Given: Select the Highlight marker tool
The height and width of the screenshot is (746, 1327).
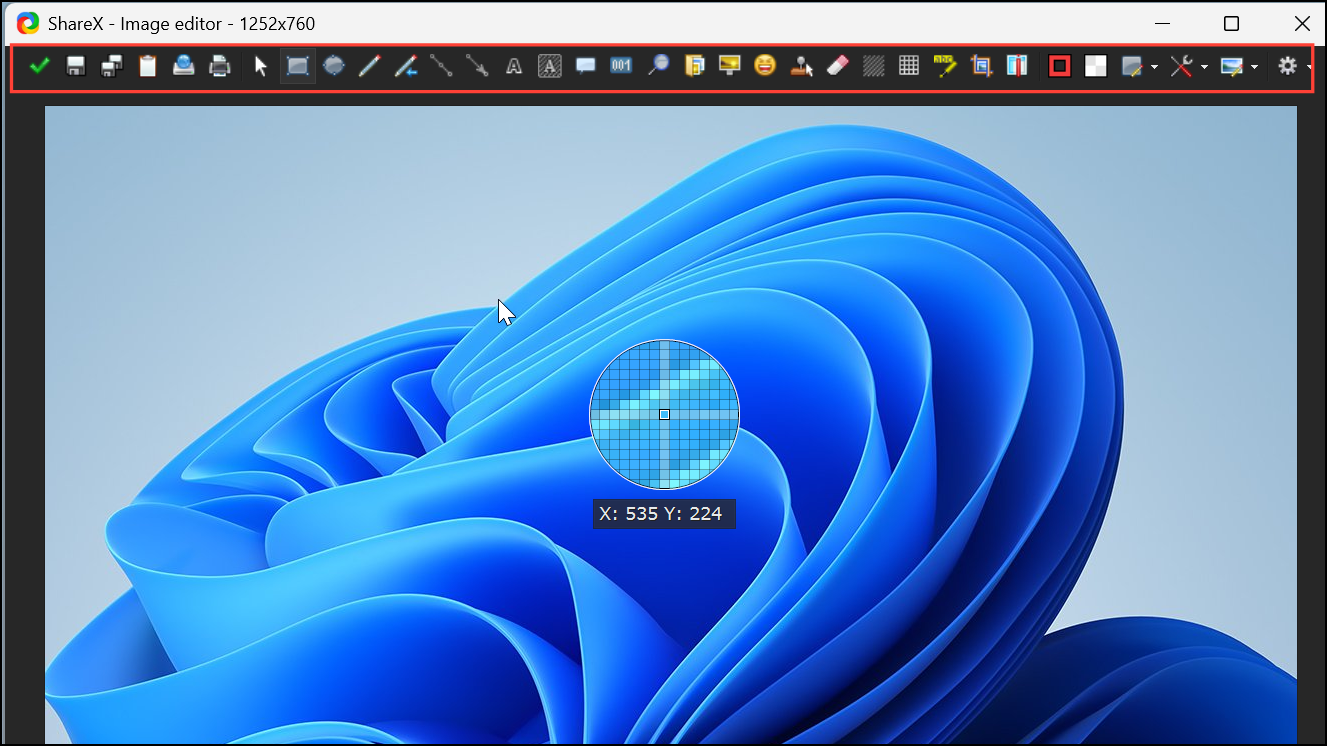Looking at the screenshot, I should coord(945,66).
